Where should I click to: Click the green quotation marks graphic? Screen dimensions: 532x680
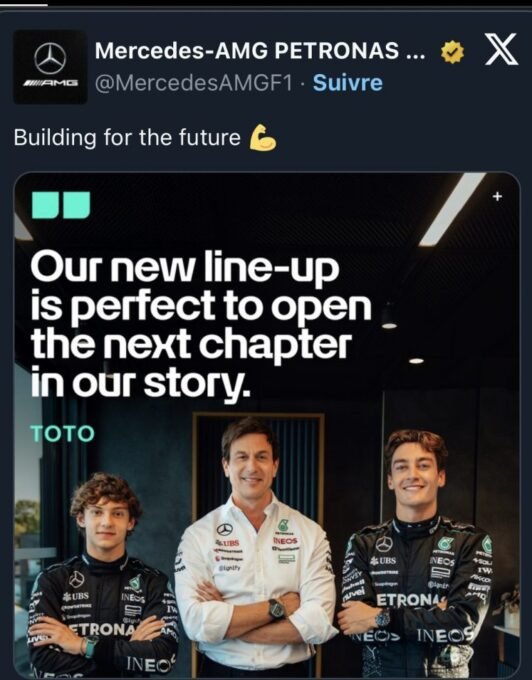pos(61,205)
